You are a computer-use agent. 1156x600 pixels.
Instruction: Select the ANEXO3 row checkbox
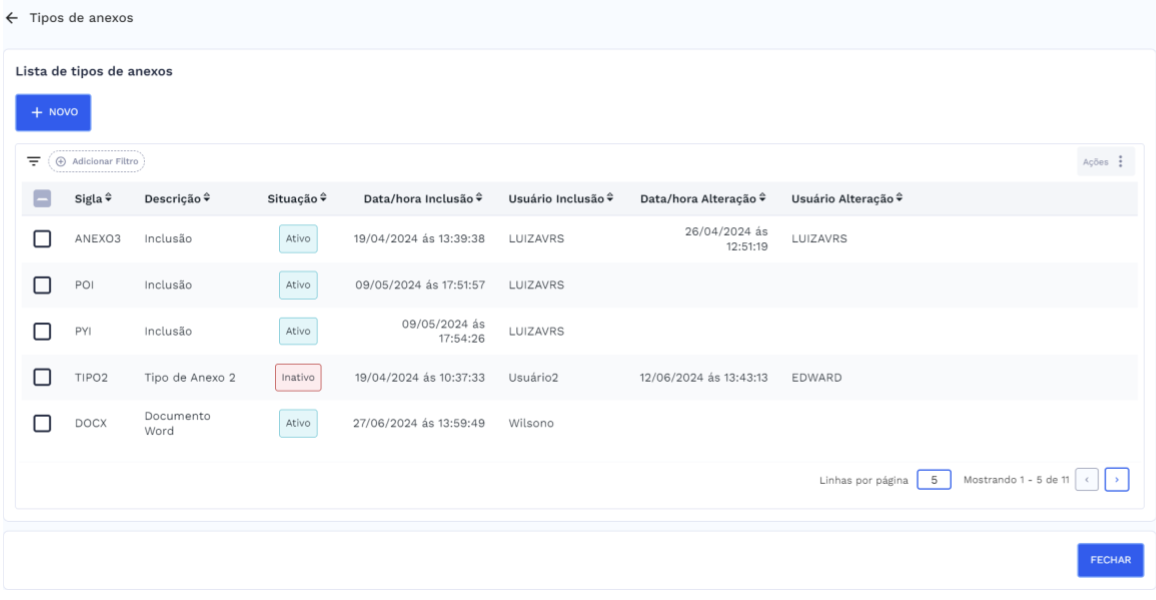42,239
